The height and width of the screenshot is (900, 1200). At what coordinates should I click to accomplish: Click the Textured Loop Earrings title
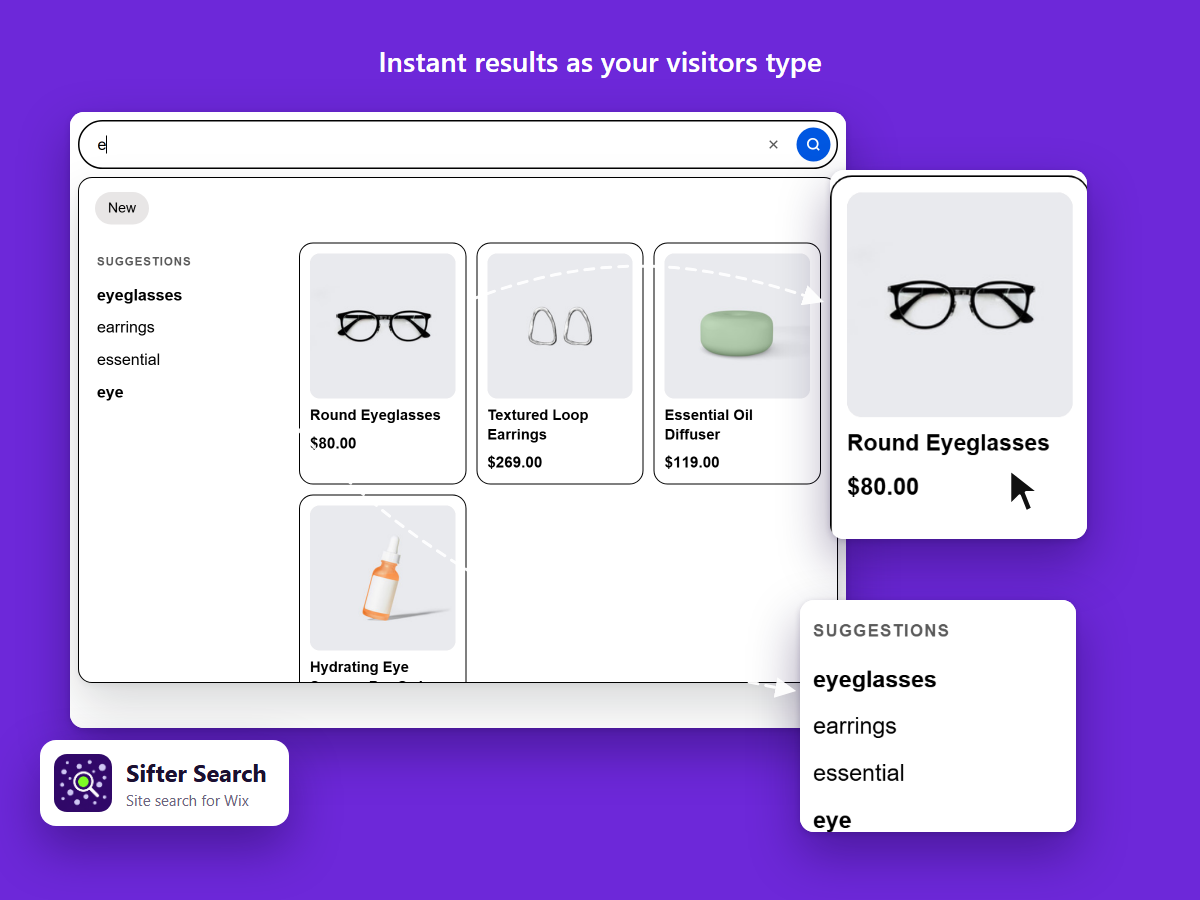pyautogui.click(x=538, y=425)
